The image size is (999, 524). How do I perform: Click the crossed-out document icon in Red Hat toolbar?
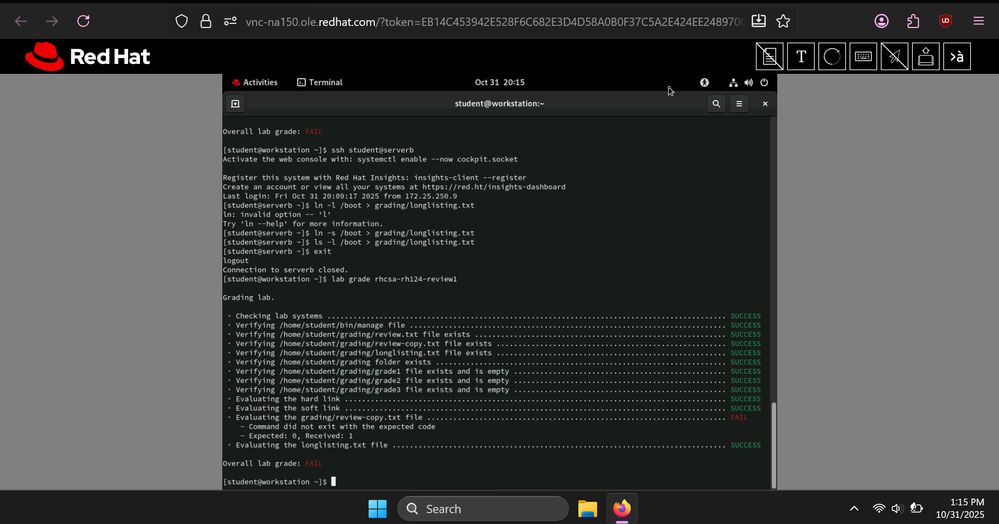[770, 57]
